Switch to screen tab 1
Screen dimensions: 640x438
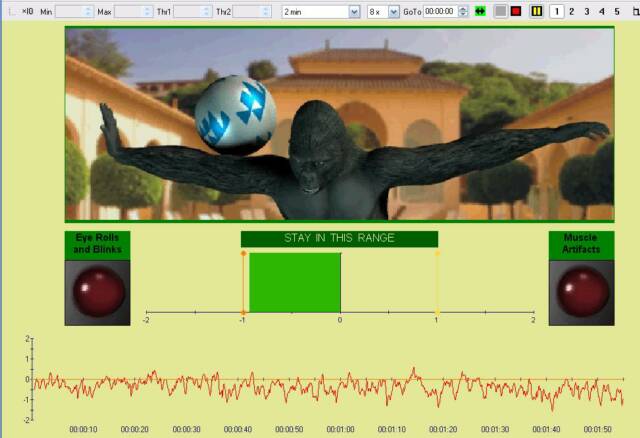pos(557,11)
